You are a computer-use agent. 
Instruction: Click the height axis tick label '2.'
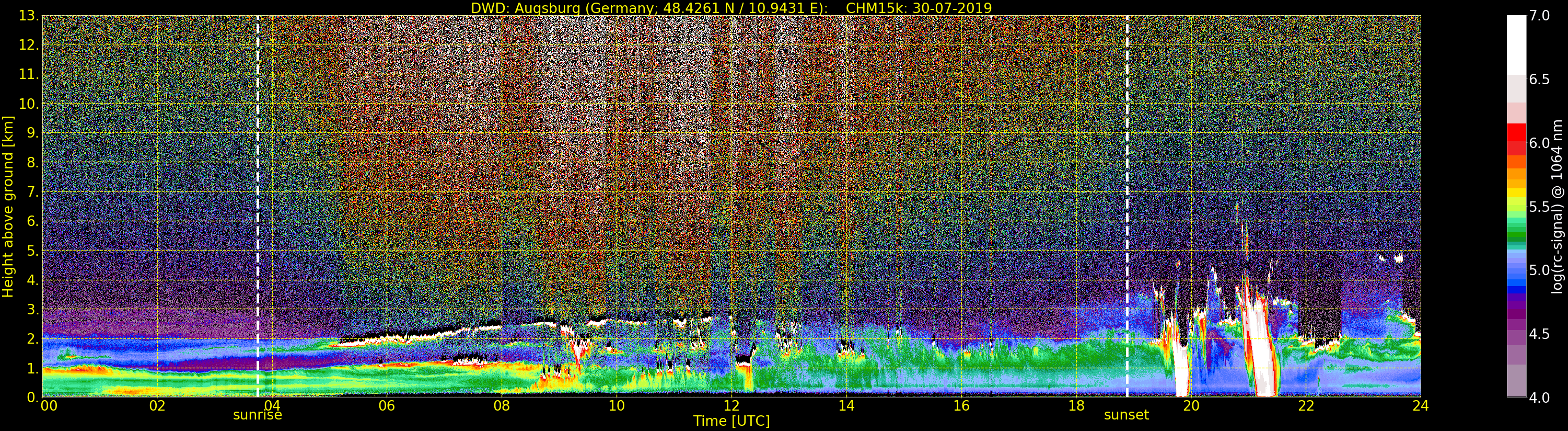(32, 338)
